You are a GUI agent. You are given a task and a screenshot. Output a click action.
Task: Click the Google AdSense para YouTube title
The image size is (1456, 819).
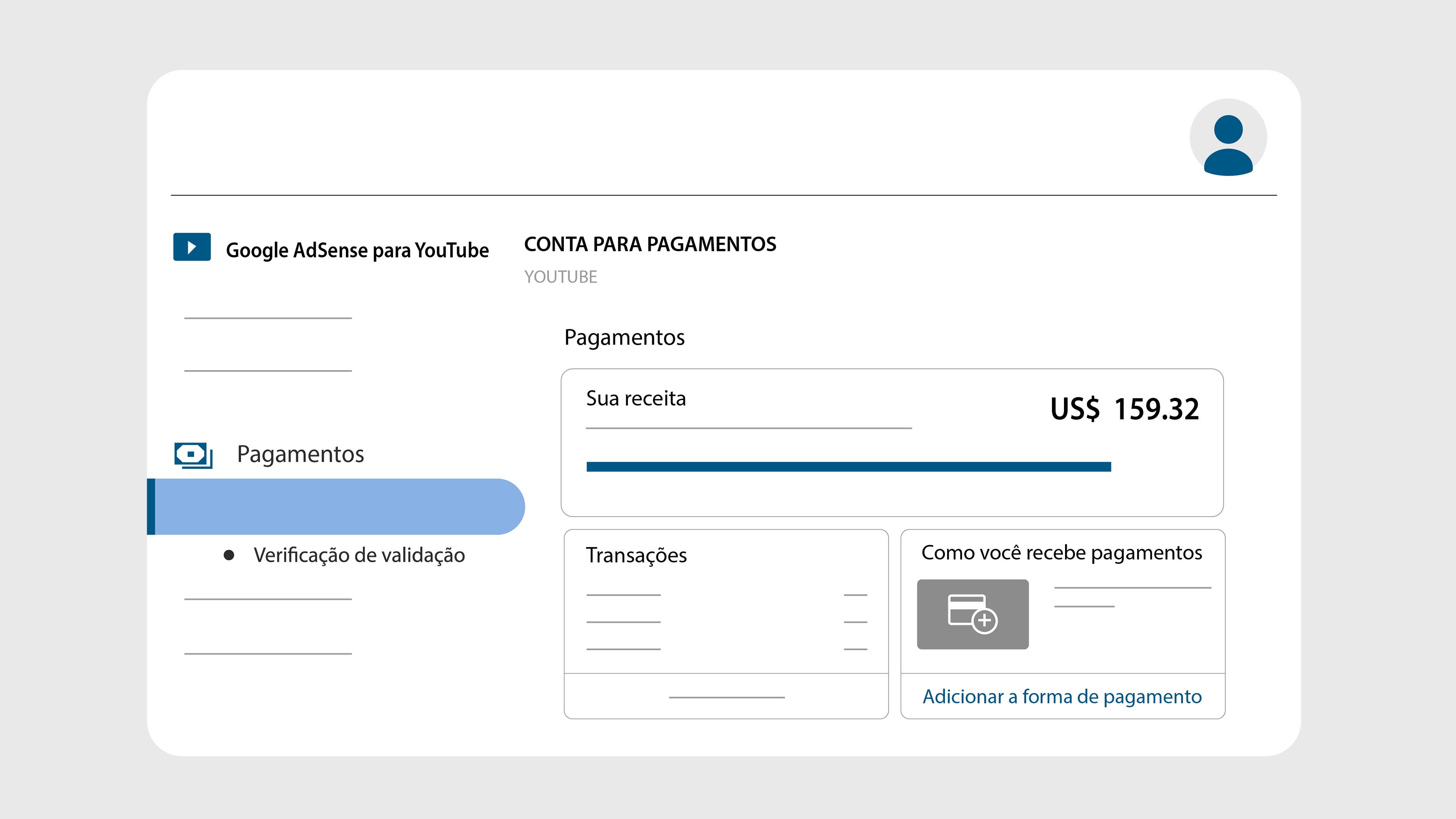pos(357,250)
